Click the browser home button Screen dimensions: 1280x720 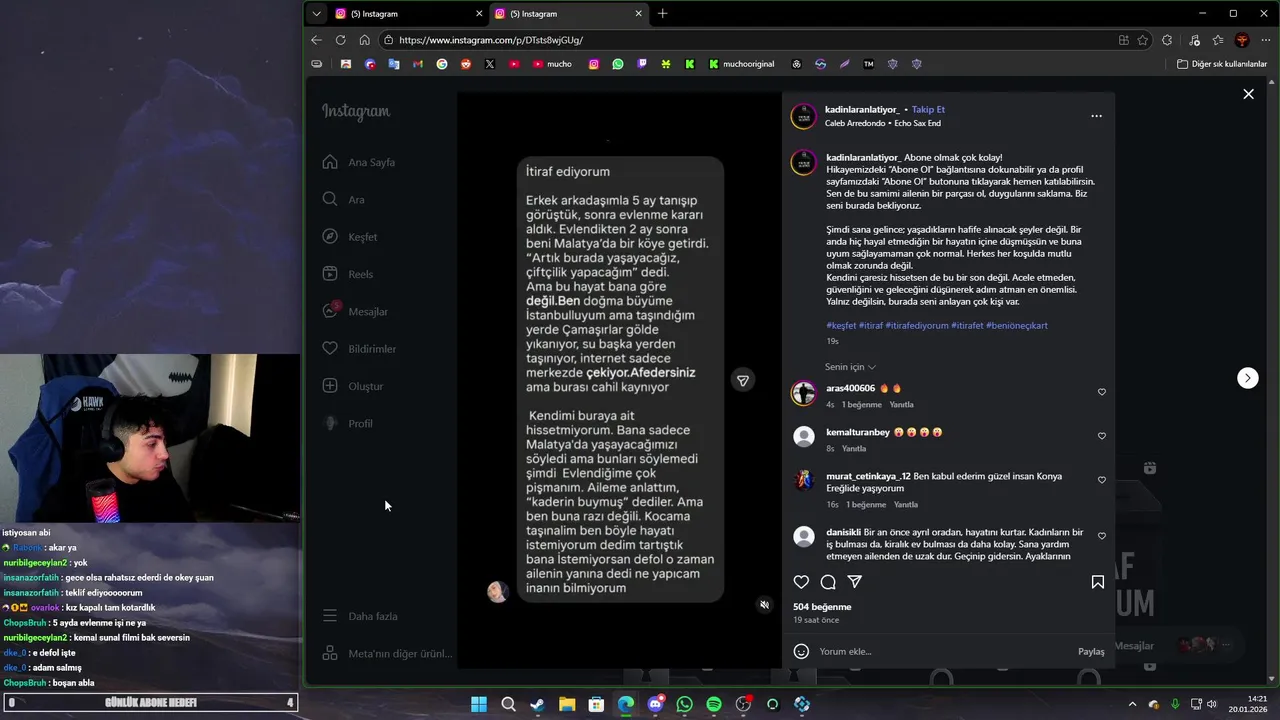point(364,40)
